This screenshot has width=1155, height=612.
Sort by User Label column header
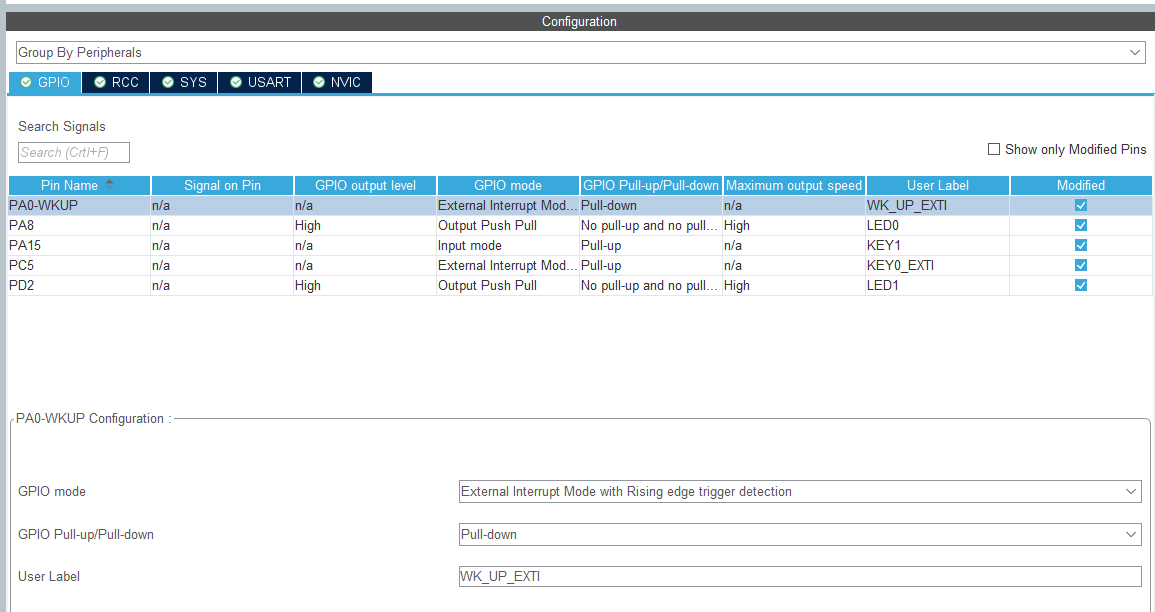[937, 185]
